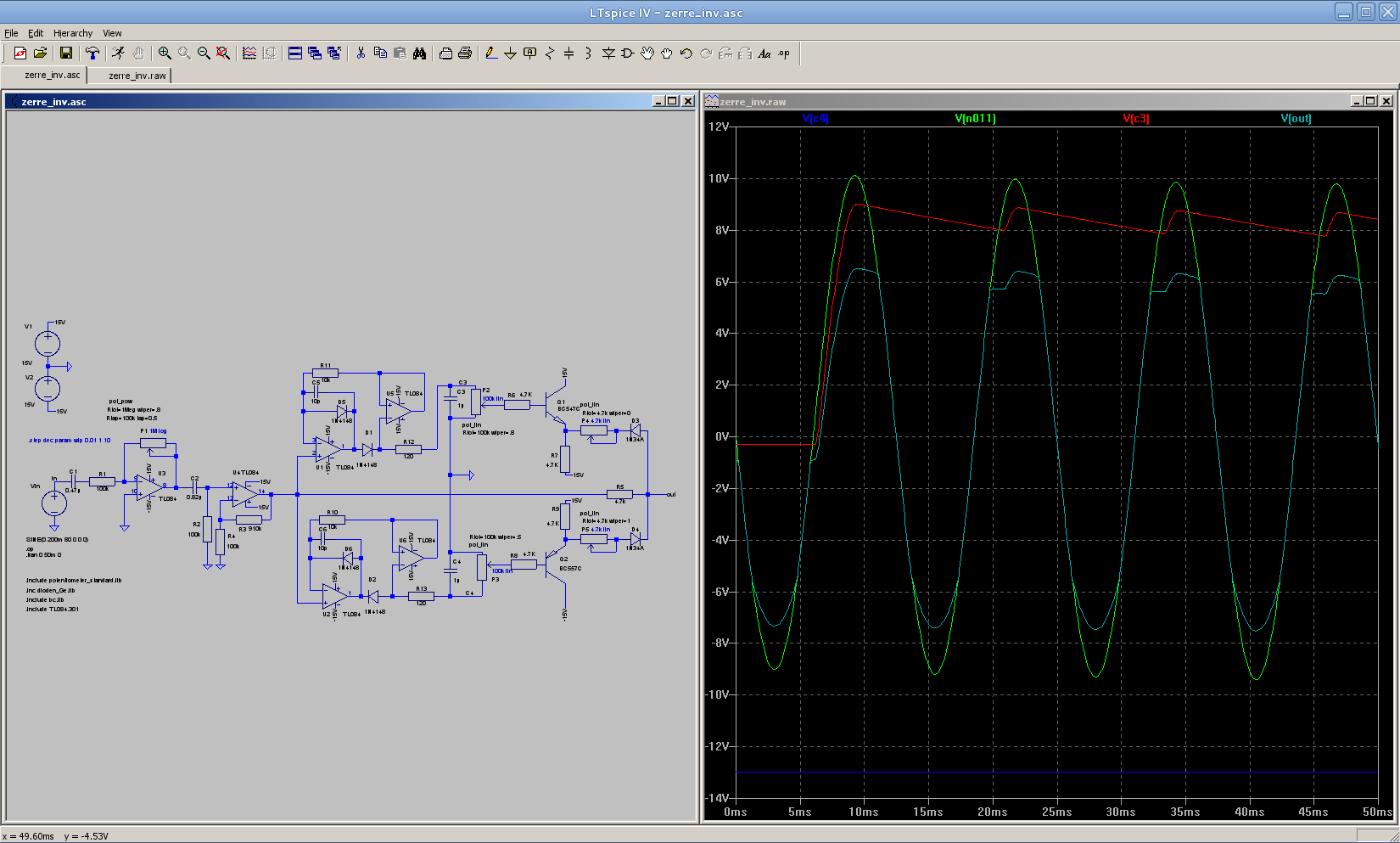The height and width of the screenshot is (843, 1400).
Task: Select the Zoom In magnifier tool
Action: pyautogui.click(x=165, y=53)
